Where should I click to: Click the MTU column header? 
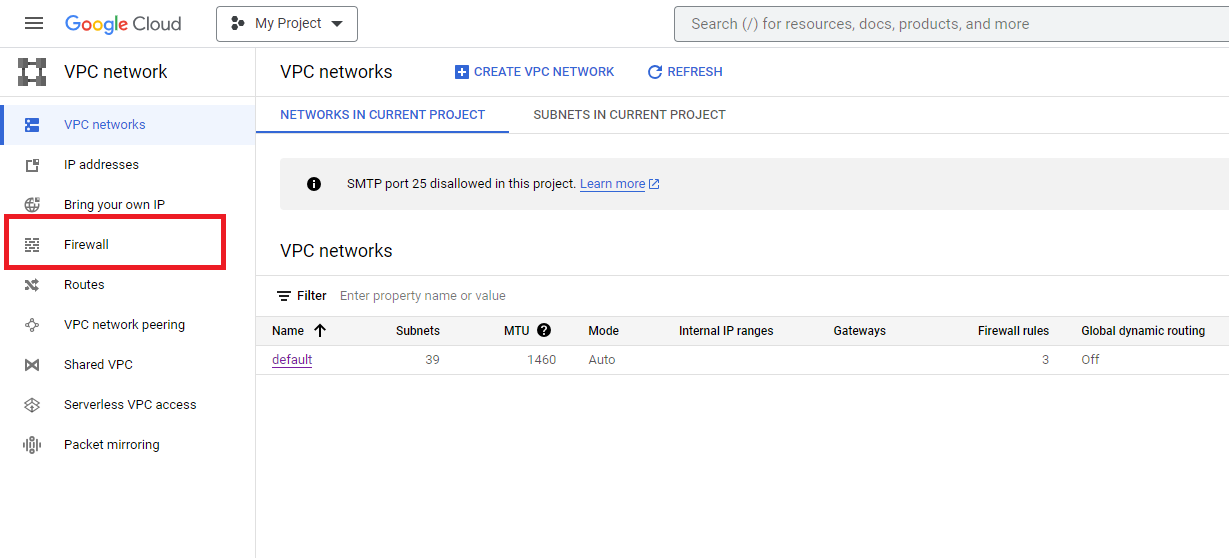click(x=516, y=331)
